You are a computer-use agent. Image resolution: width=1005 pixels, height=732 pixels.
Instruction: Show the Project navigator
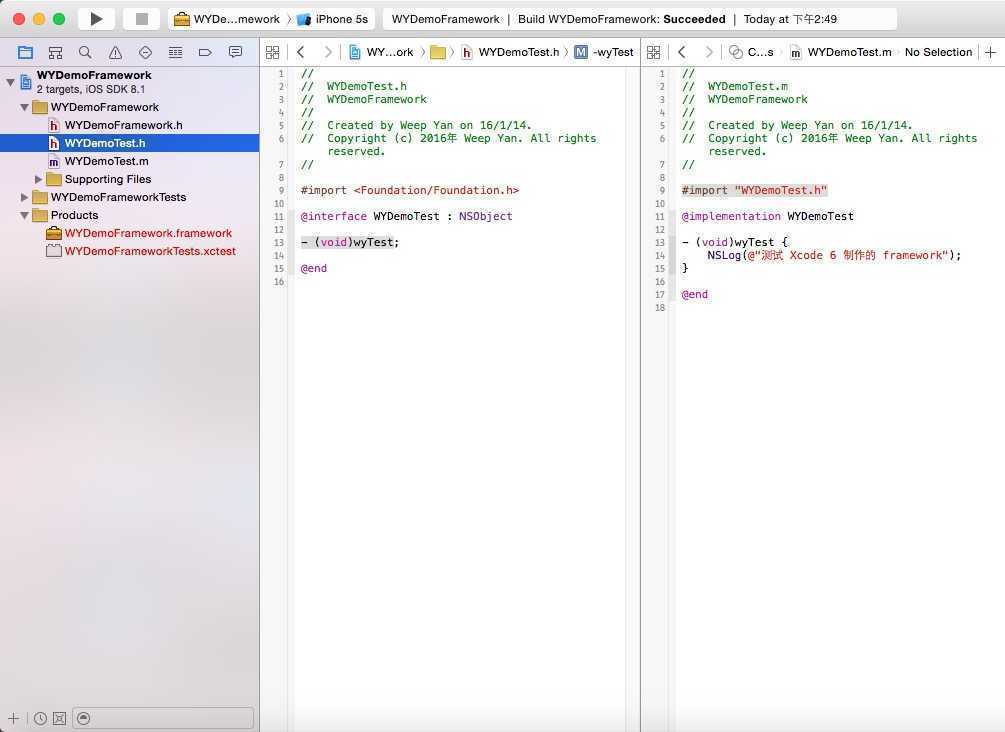click(x=25, y=53)
